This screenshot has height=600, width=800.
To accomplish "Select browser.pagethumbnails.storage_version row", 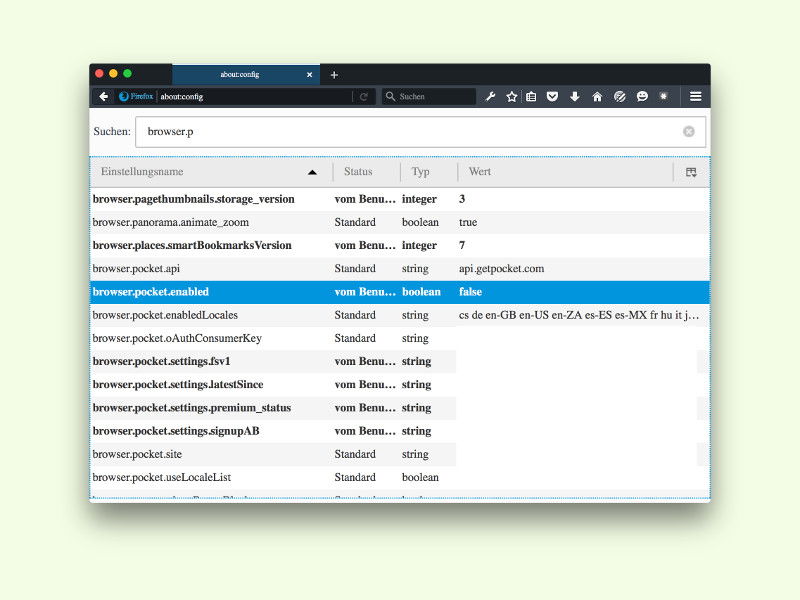I will 400,199.
